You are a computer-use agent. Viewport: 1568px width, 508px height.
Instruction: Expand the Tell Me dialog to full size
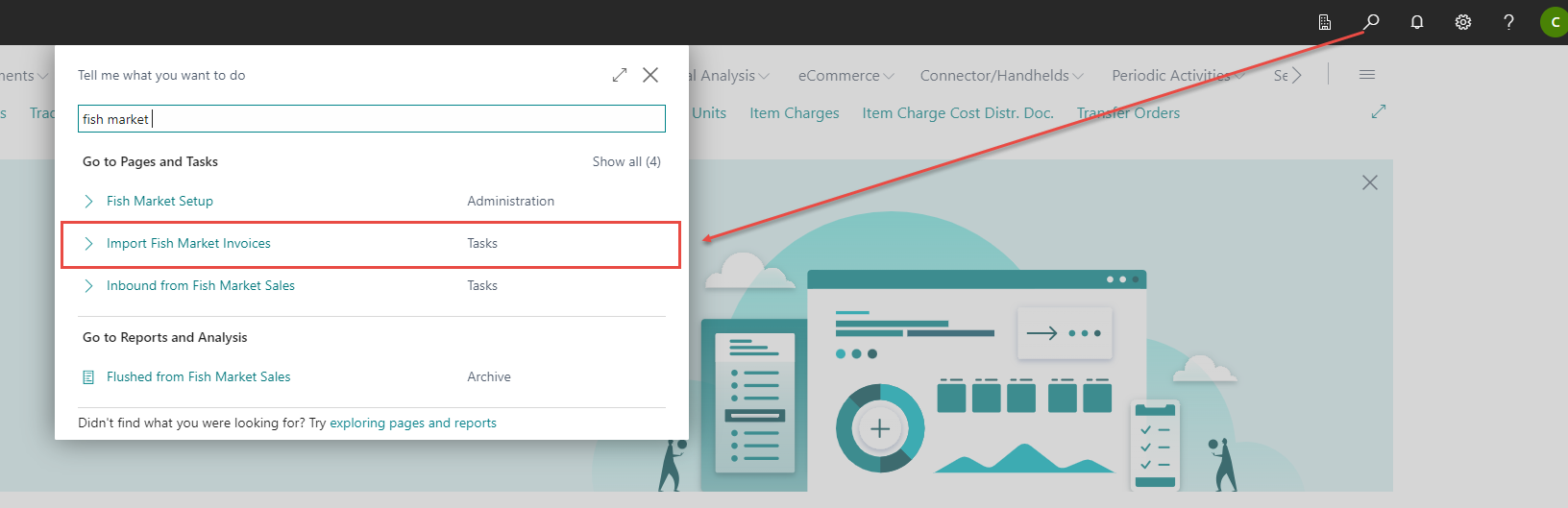click(x=620, y=75)
